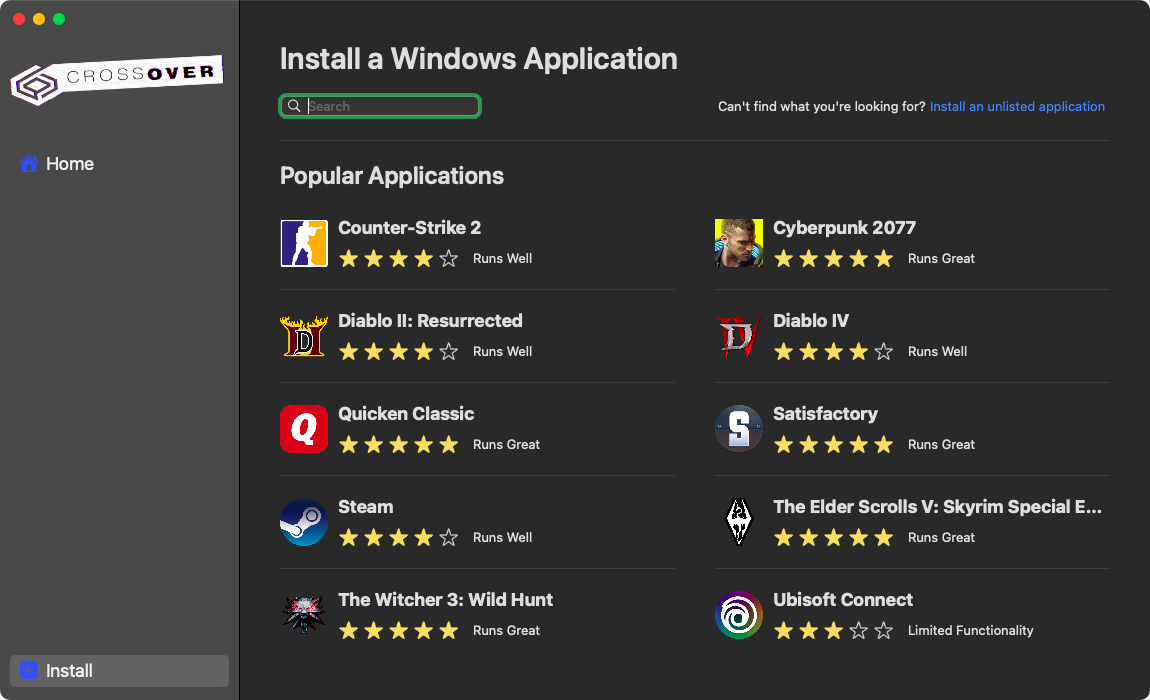The image size is (1150, 700).
Task: Click the Cyberpunk 2077 character icon
Action: tap(739, 243)
